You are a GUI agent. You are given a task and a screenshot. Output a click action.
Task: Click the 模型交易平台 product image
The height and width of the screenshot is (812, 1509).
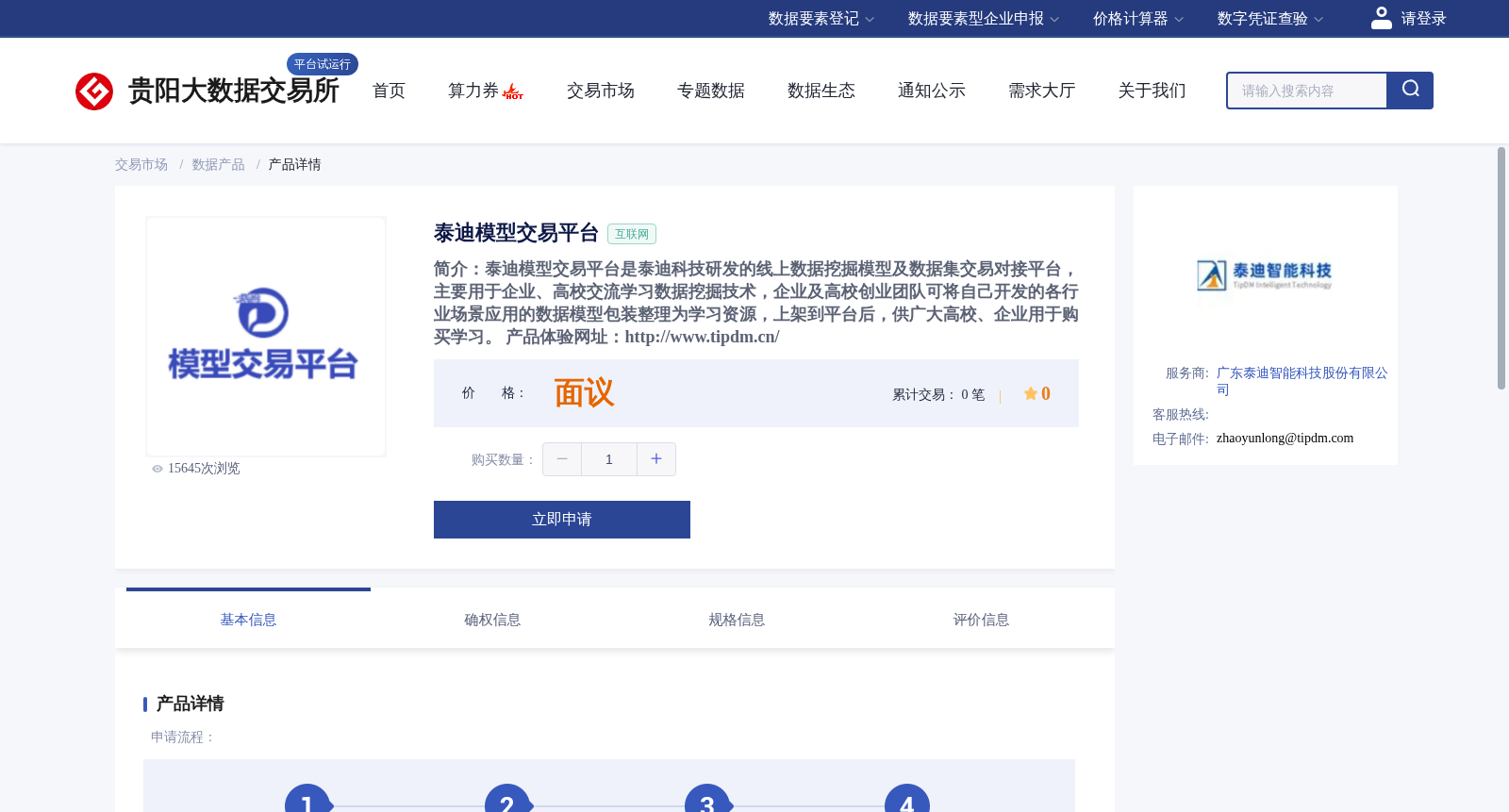point(266,337)
